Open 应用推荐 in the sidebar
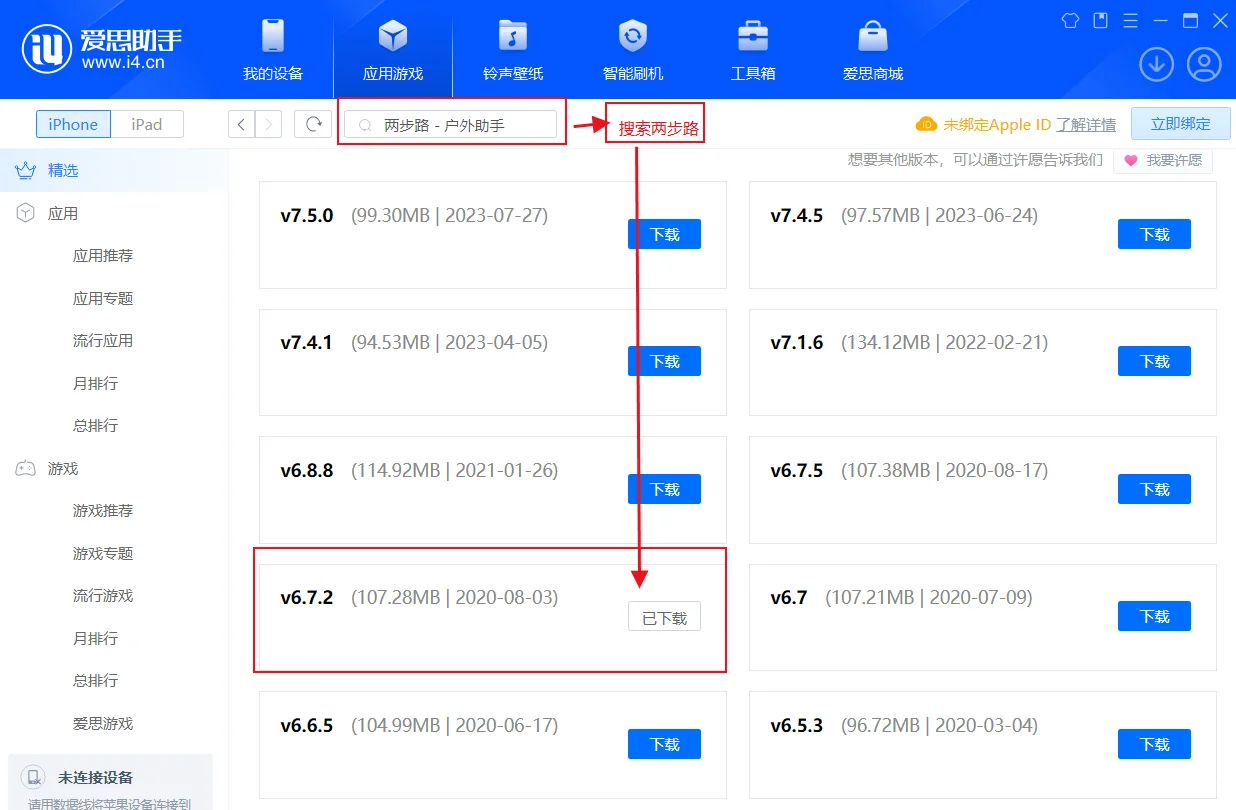This screenshot has width=1236, height=810. tap(103, 255)
